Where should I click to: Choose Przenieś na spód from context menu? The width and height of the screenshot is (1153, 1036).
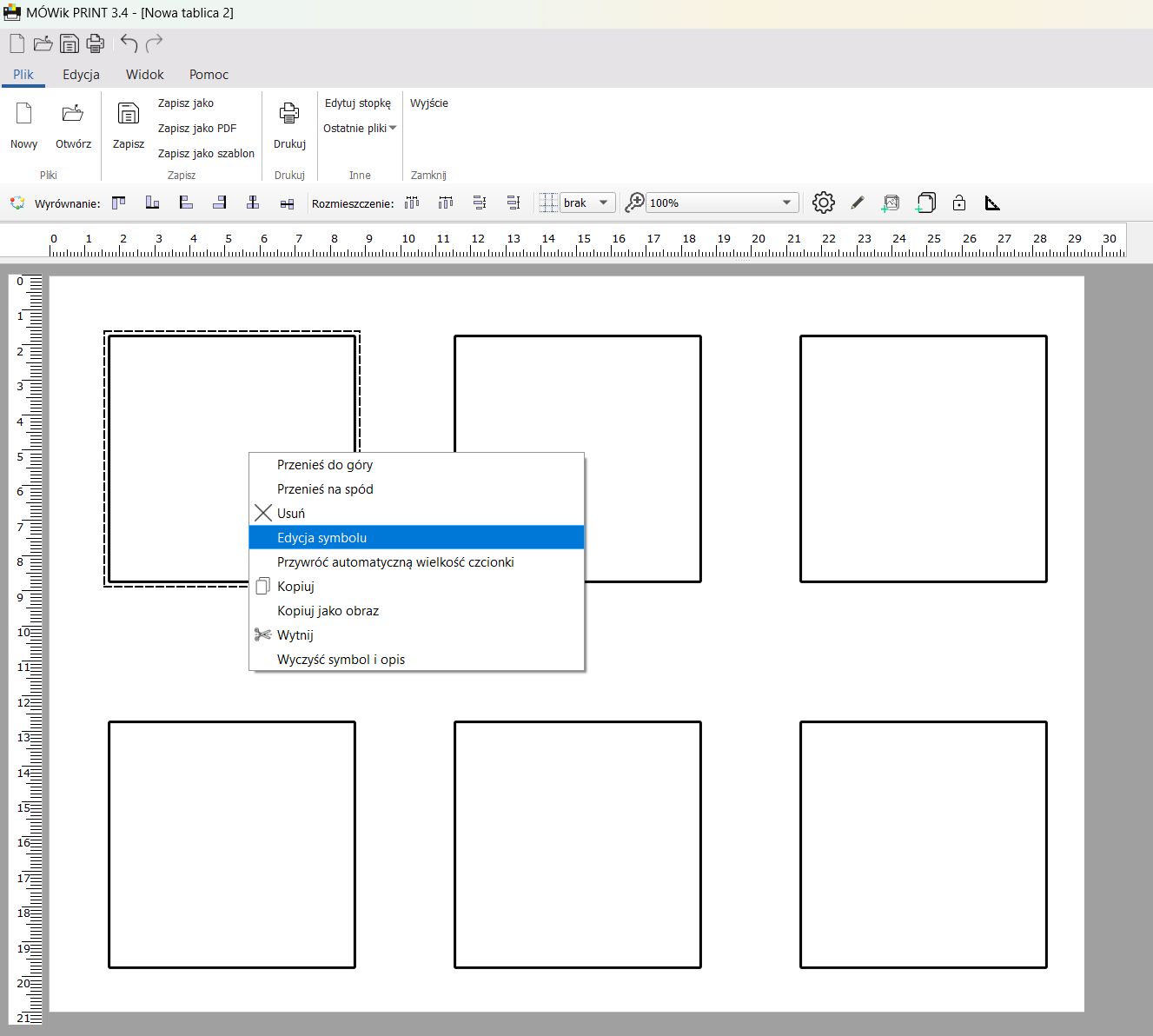[x=416, y=489]
